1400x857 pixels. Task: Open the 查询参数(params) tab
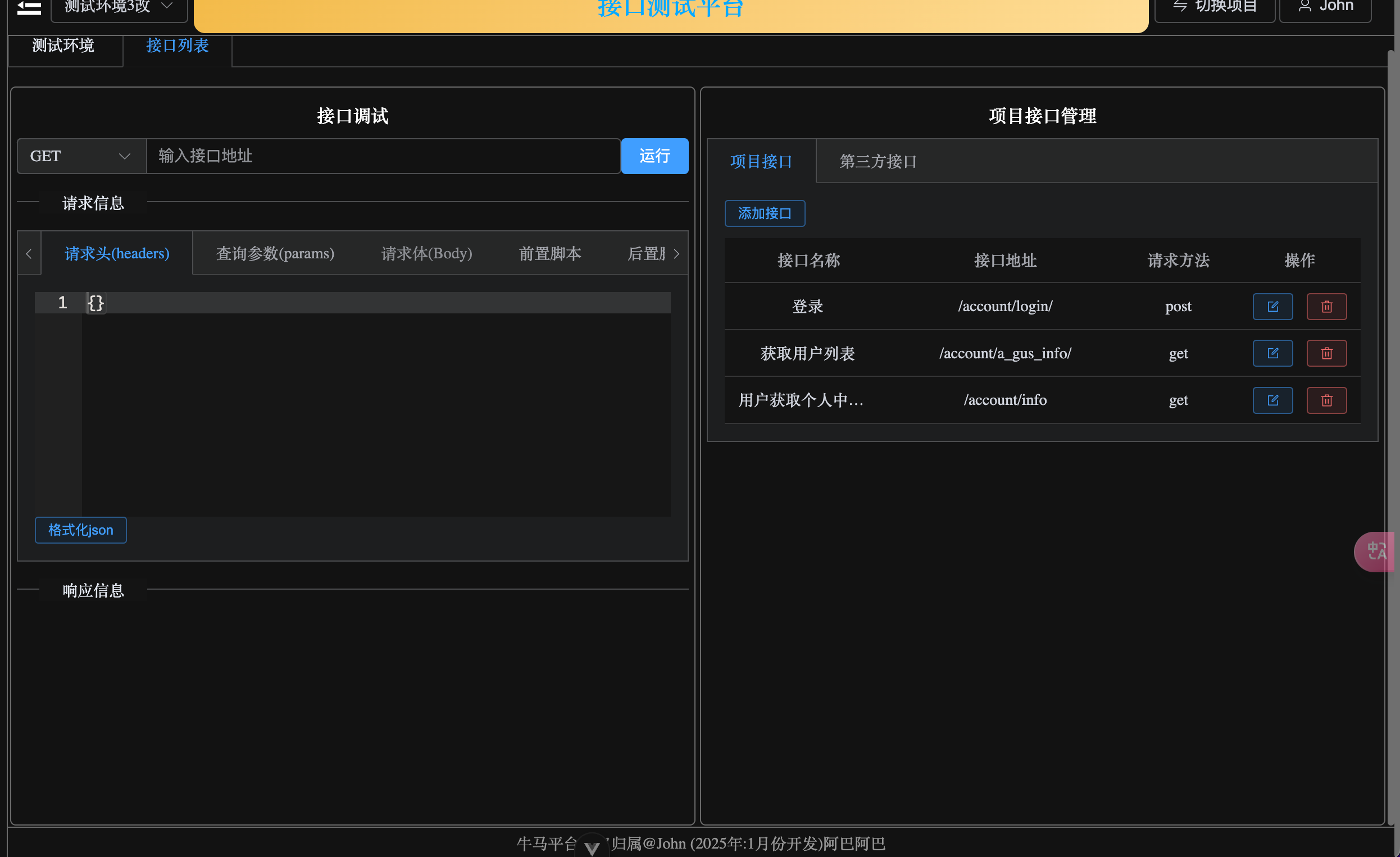(275, 253)
